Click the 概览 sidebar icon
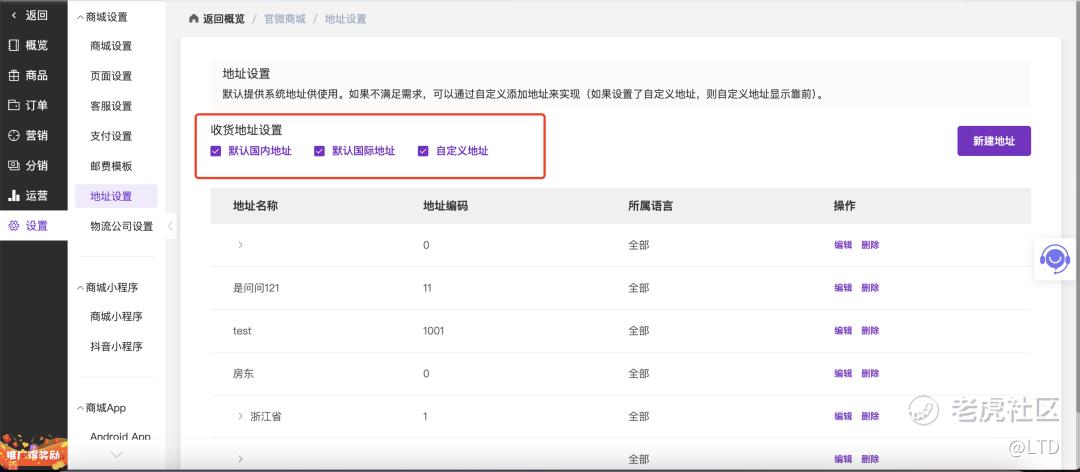1080x472 pixels. click(14, 45)
